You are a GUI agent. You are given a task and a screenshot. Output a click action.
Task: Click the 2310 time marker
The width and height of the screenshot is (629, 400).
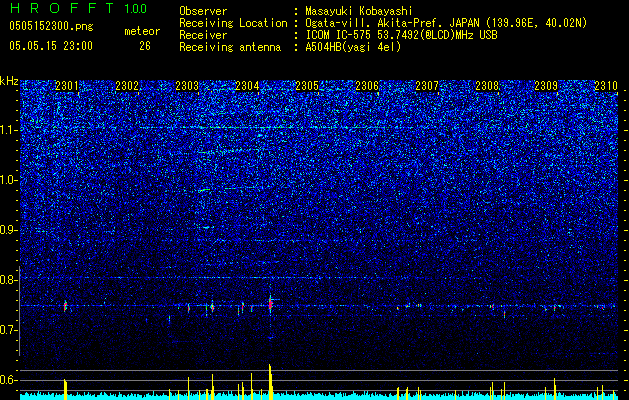tap(606, 85)
